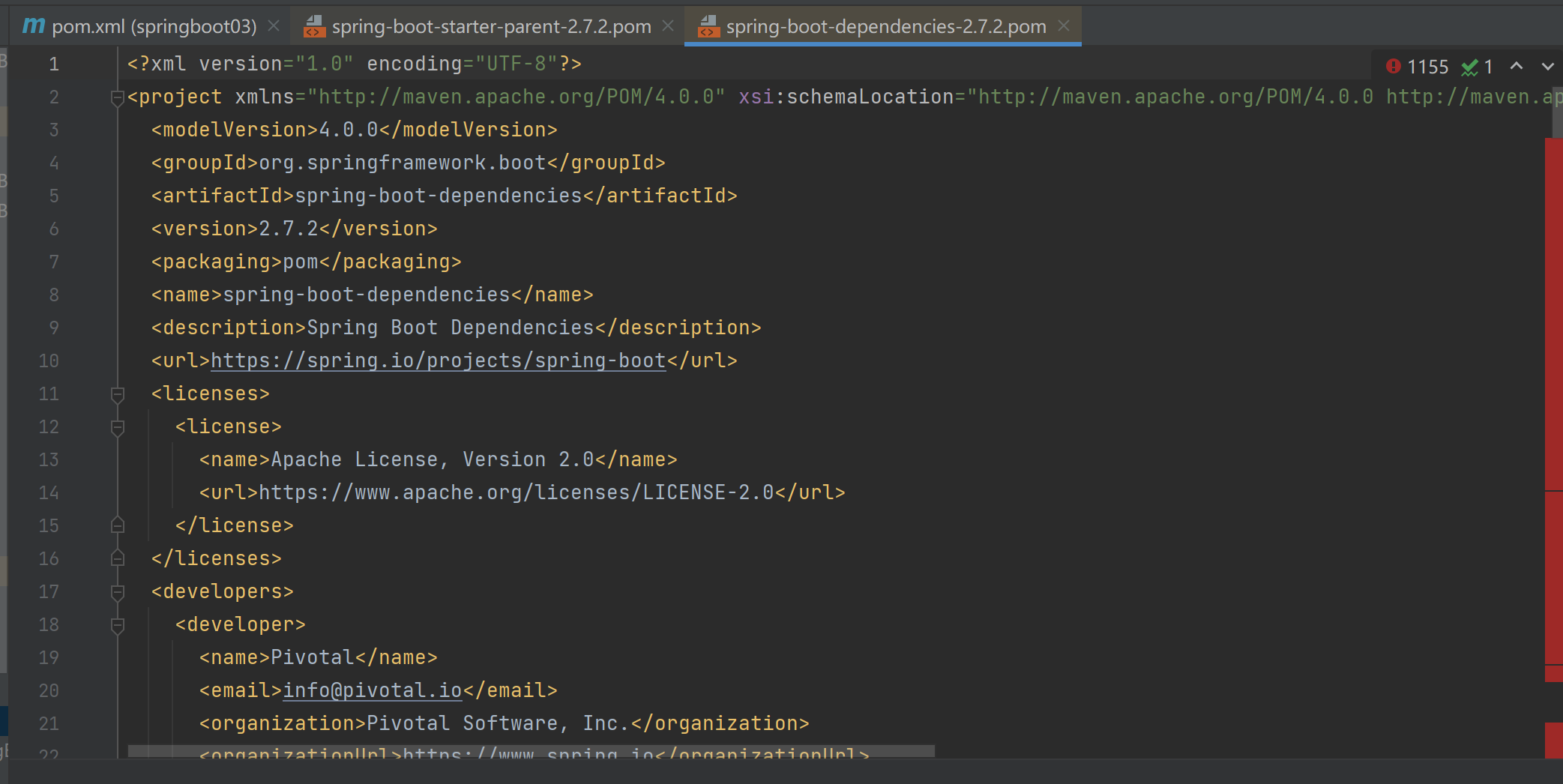The image size is (1563, 784).
Task: Place cursor in groupId org.springframework.boot text
Action: [403, 163]
